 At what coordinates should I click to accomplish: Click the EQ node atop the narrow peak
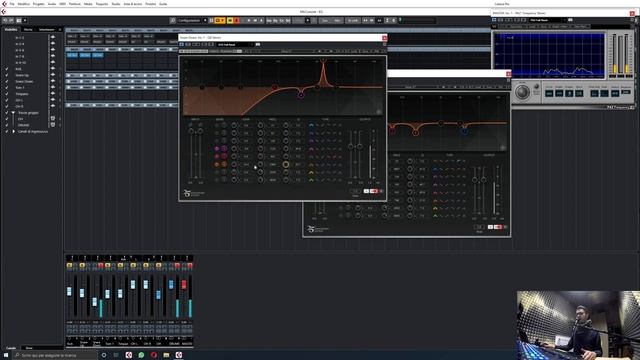tap(323, 60)
